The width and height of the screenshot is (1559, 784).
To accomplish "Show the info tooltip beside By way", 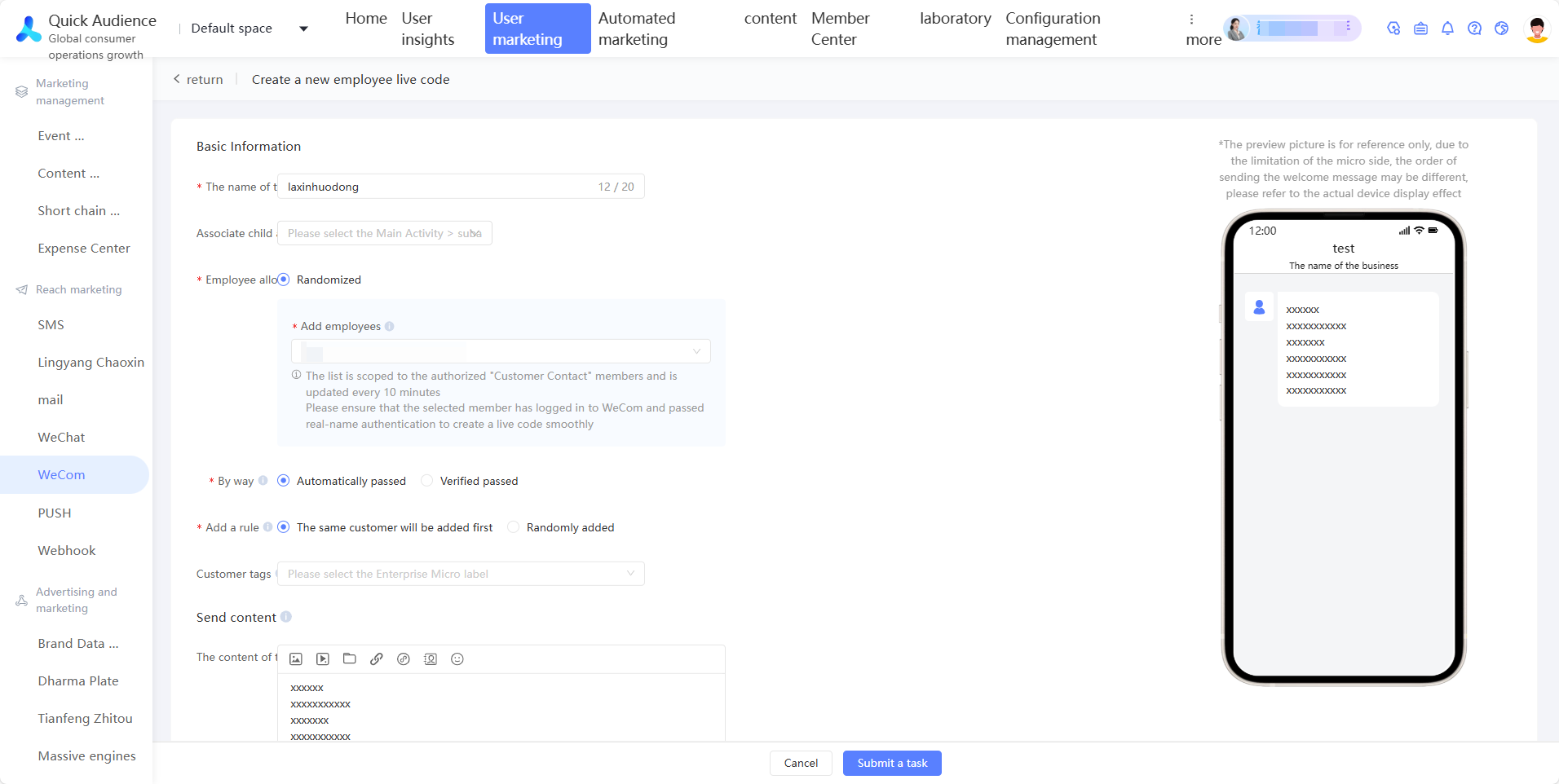I will click(x=263, y=481).
